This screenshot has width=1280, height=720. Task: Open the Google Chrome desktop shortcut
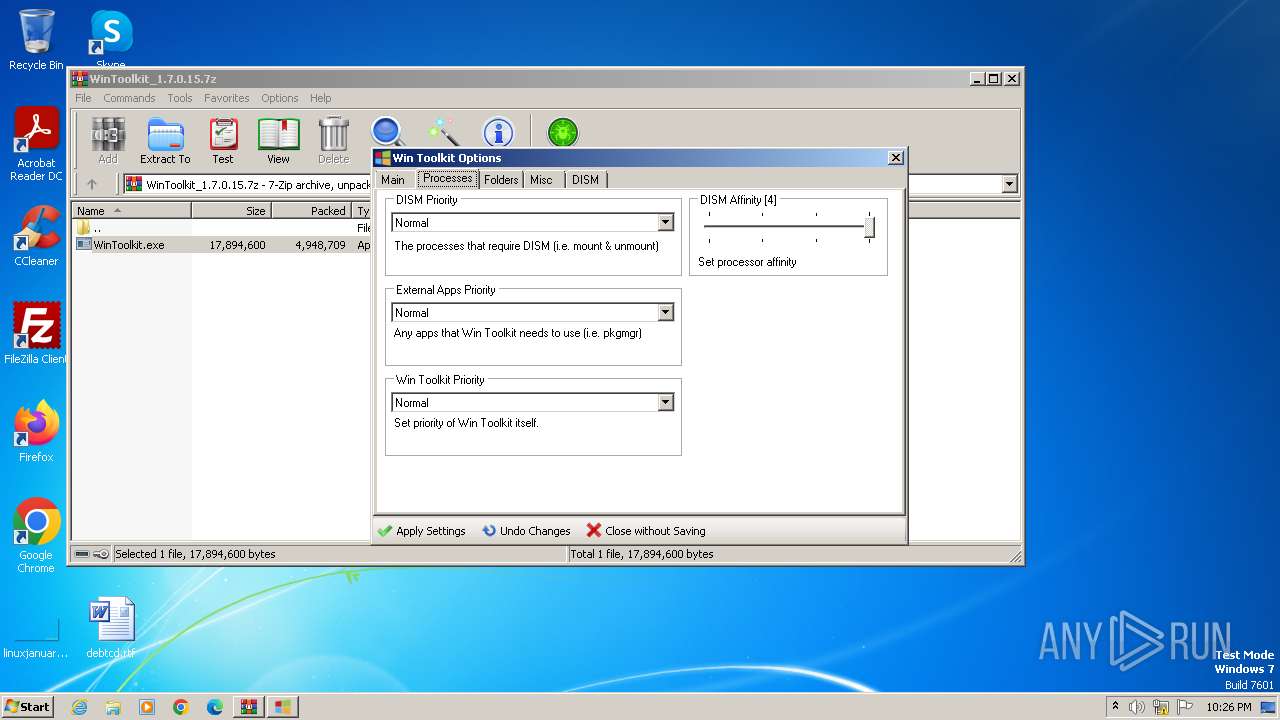pos(36,536)
